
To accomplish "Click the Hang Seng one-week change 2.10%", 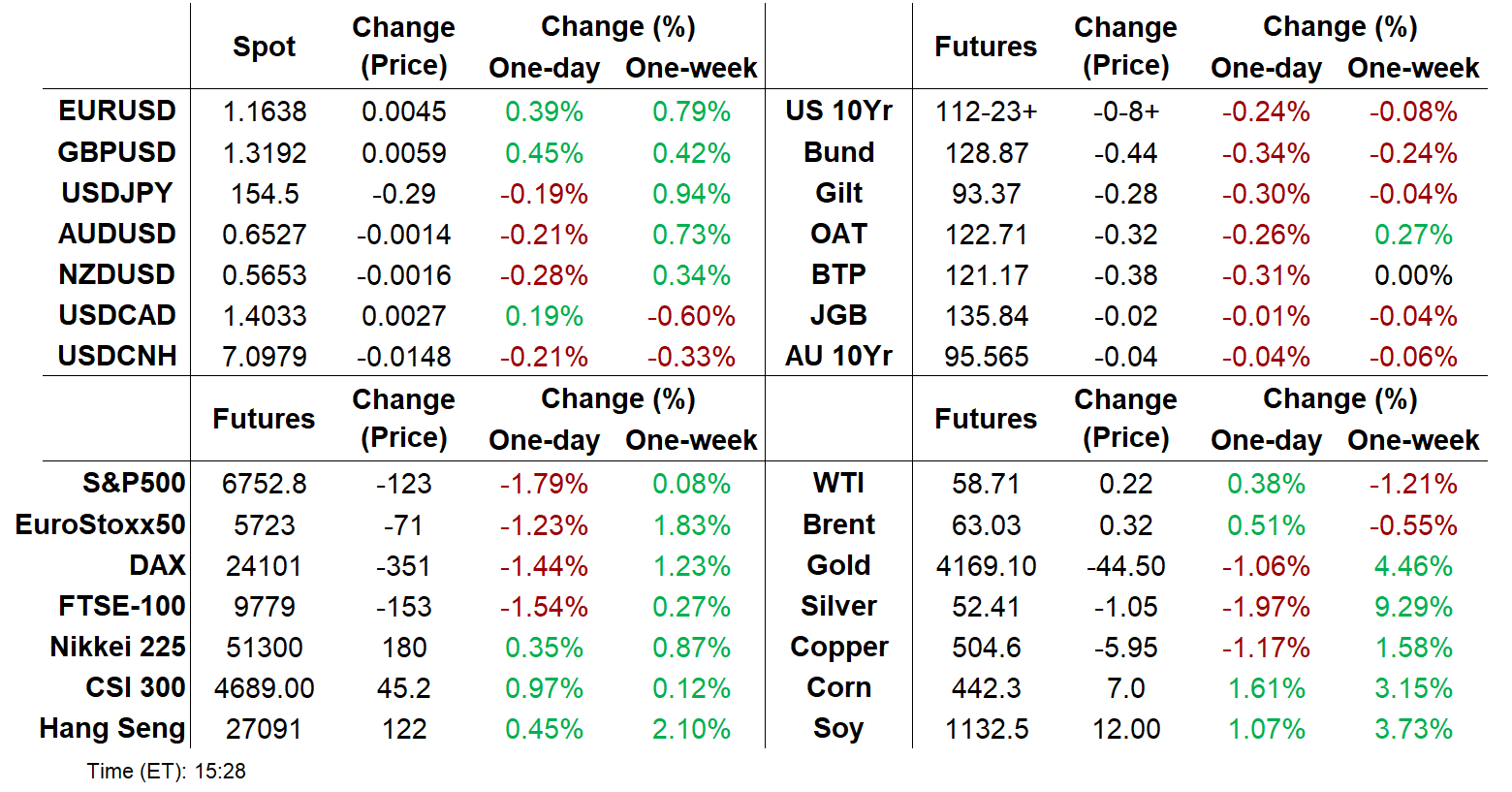I will tap(691, 729).
